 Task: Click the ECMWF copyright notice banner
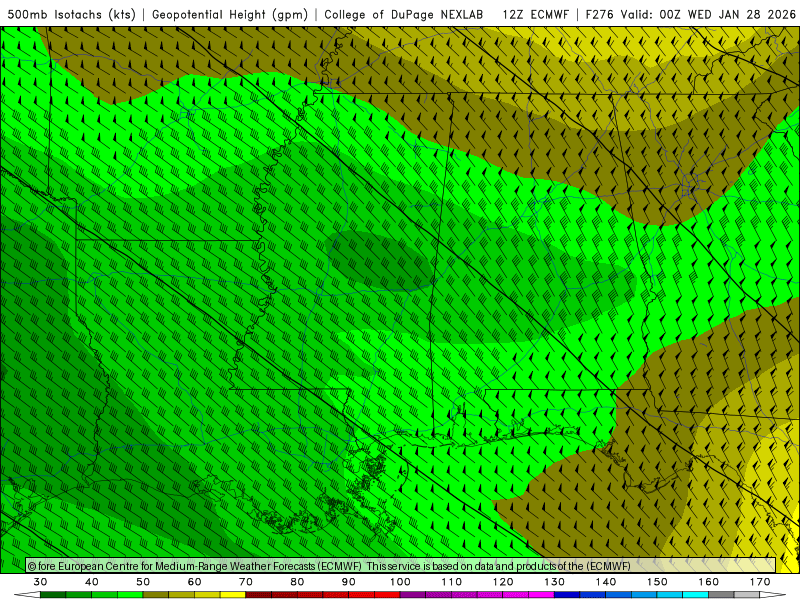(401, 565)
